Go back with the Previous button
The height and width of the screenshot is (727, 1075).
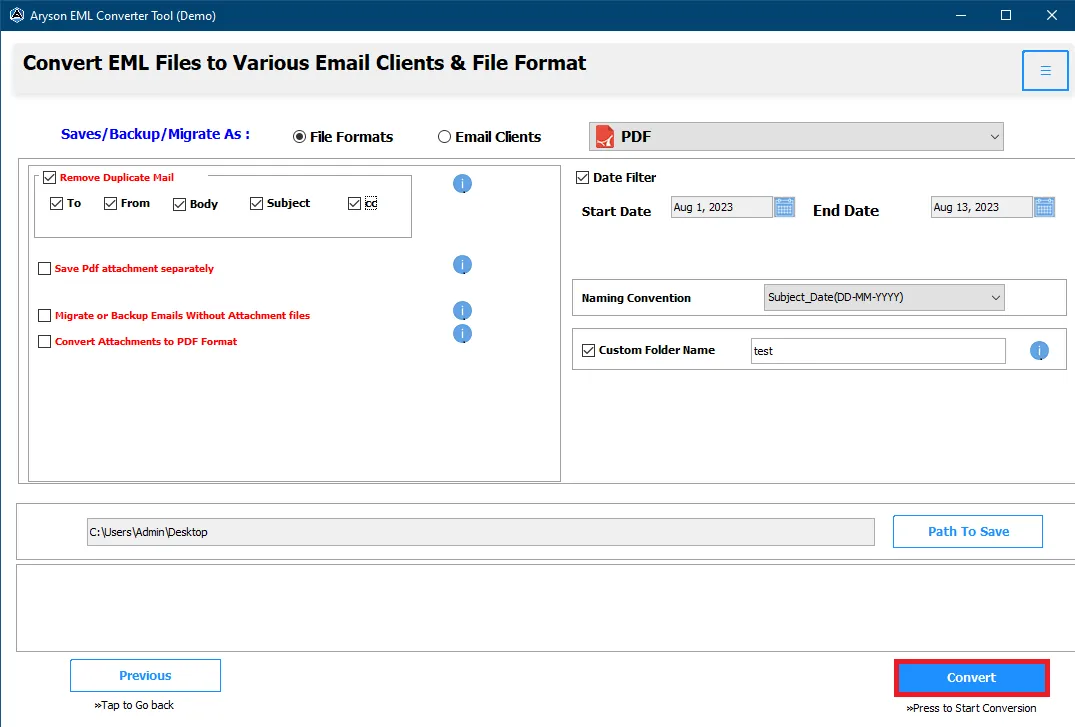(145, 676)
